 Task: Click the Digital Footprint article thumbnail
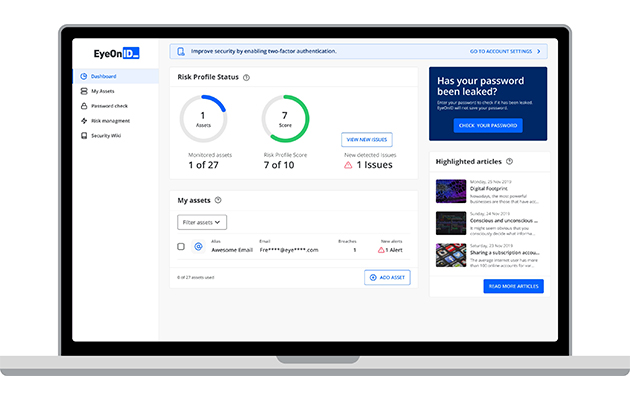pyautogui.click(x=451, y=191)
